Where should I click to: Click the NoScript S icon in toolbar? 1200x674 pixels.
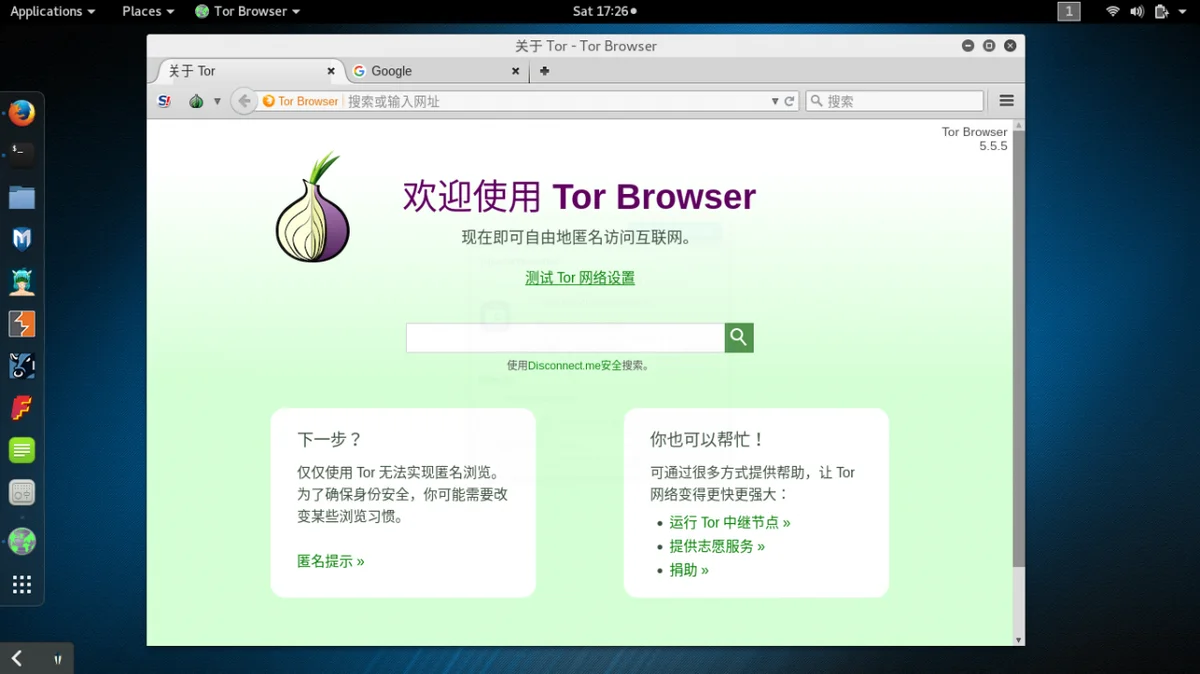pyautogui.click(x=165, y=101)
